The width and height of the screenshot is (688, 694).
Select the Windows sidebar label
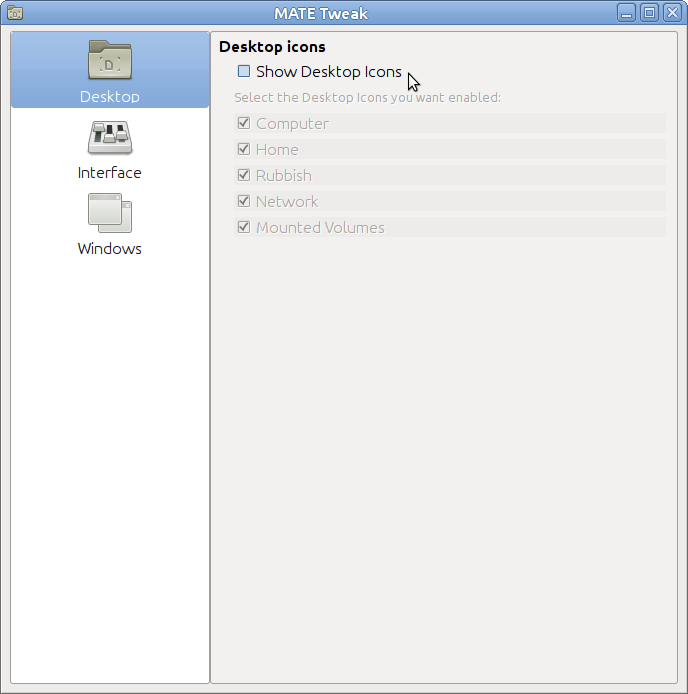pos(110,249)
